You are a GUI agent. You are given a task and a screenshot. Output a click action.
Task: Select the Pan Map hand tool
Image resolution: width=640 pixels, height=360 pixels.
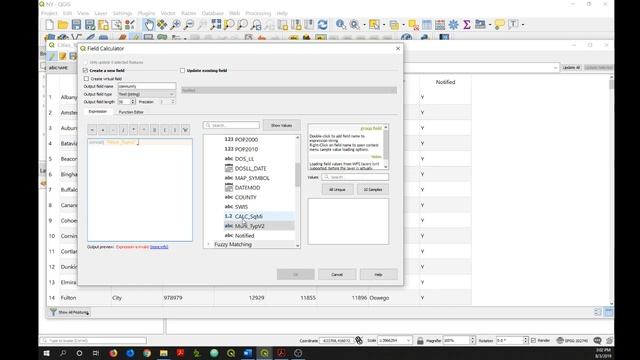149,24
